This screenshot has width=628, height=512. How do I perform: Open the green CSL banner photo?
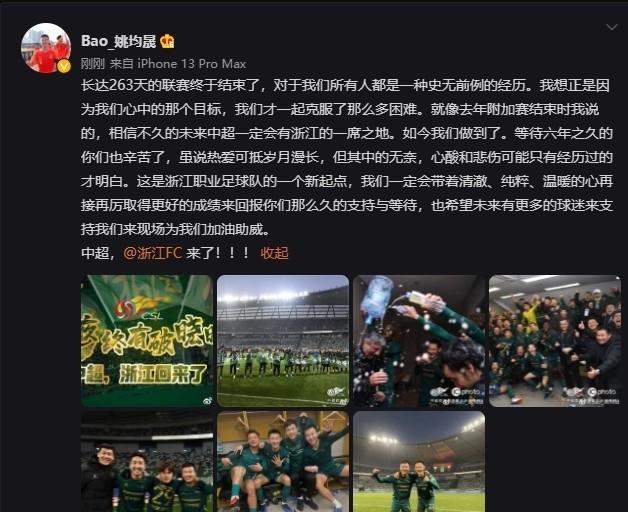coord(147,341)
